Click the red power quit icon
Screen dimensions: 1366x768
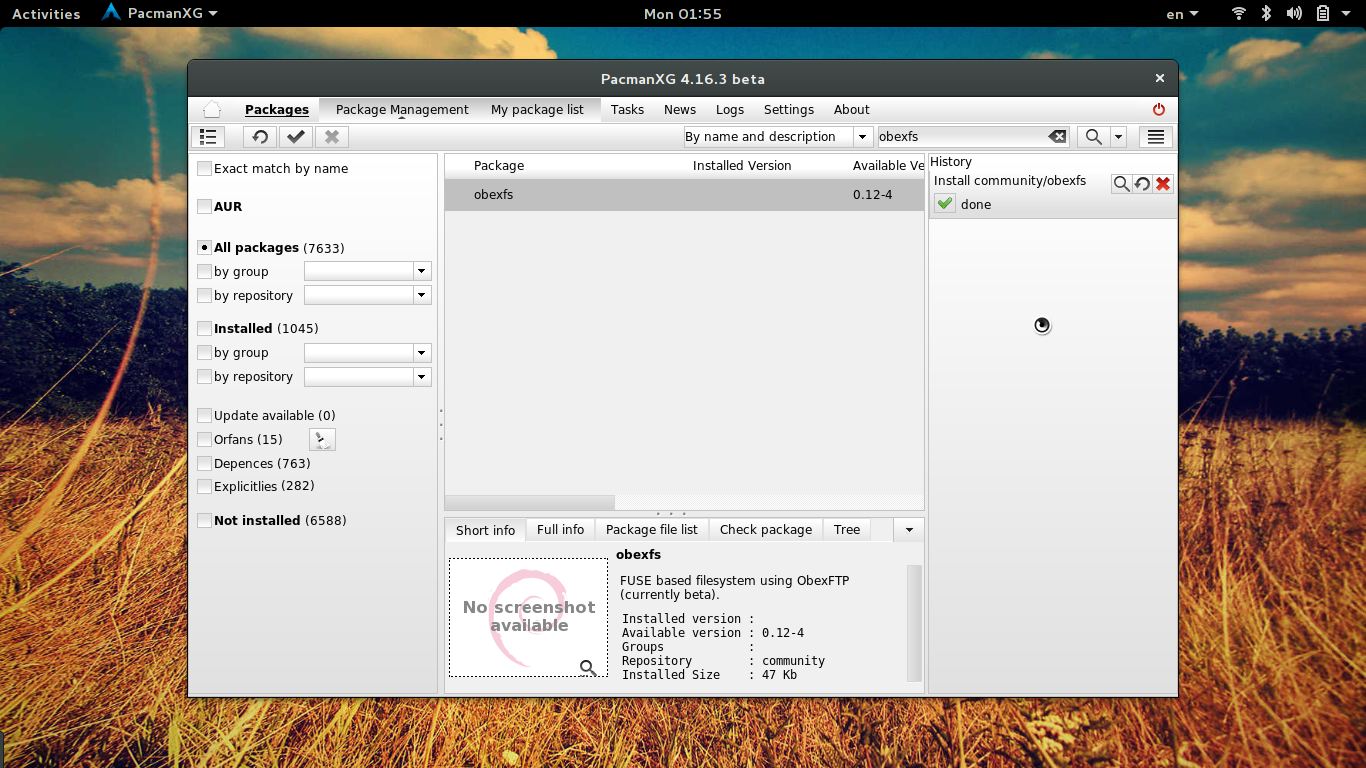click(x=1159, y=110)
